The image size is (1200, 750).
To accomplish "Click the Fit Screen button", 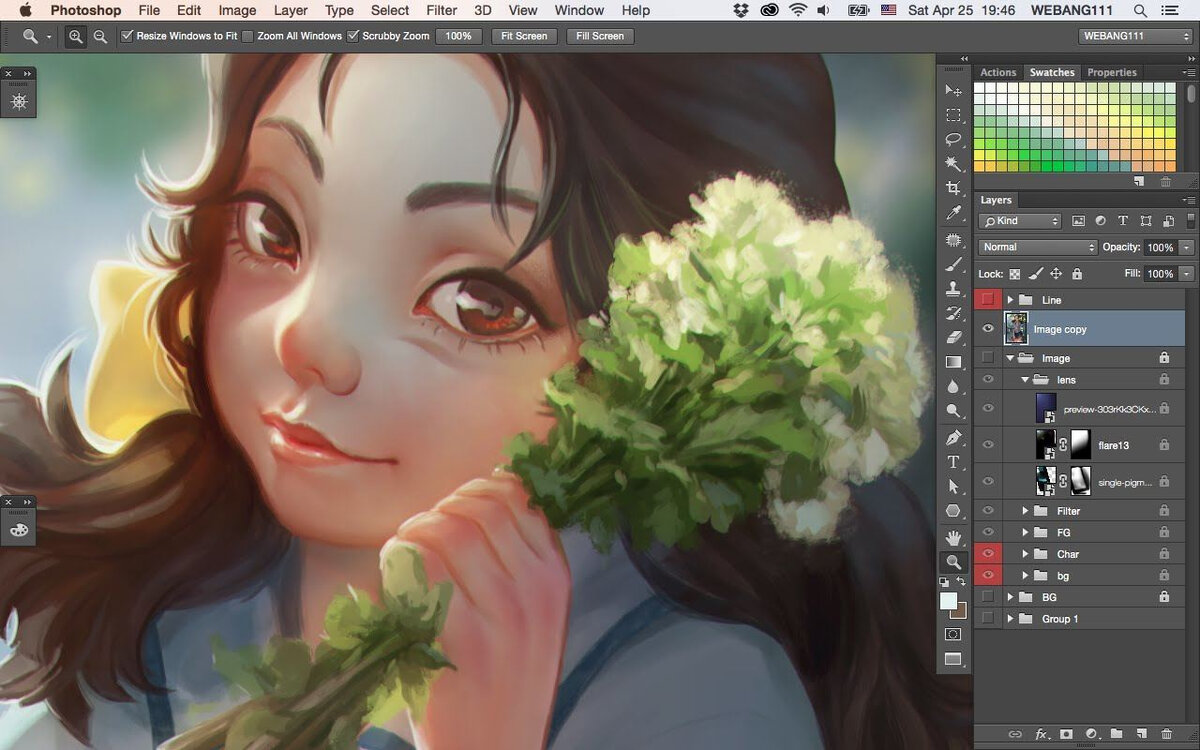I will tap(524, 36).
